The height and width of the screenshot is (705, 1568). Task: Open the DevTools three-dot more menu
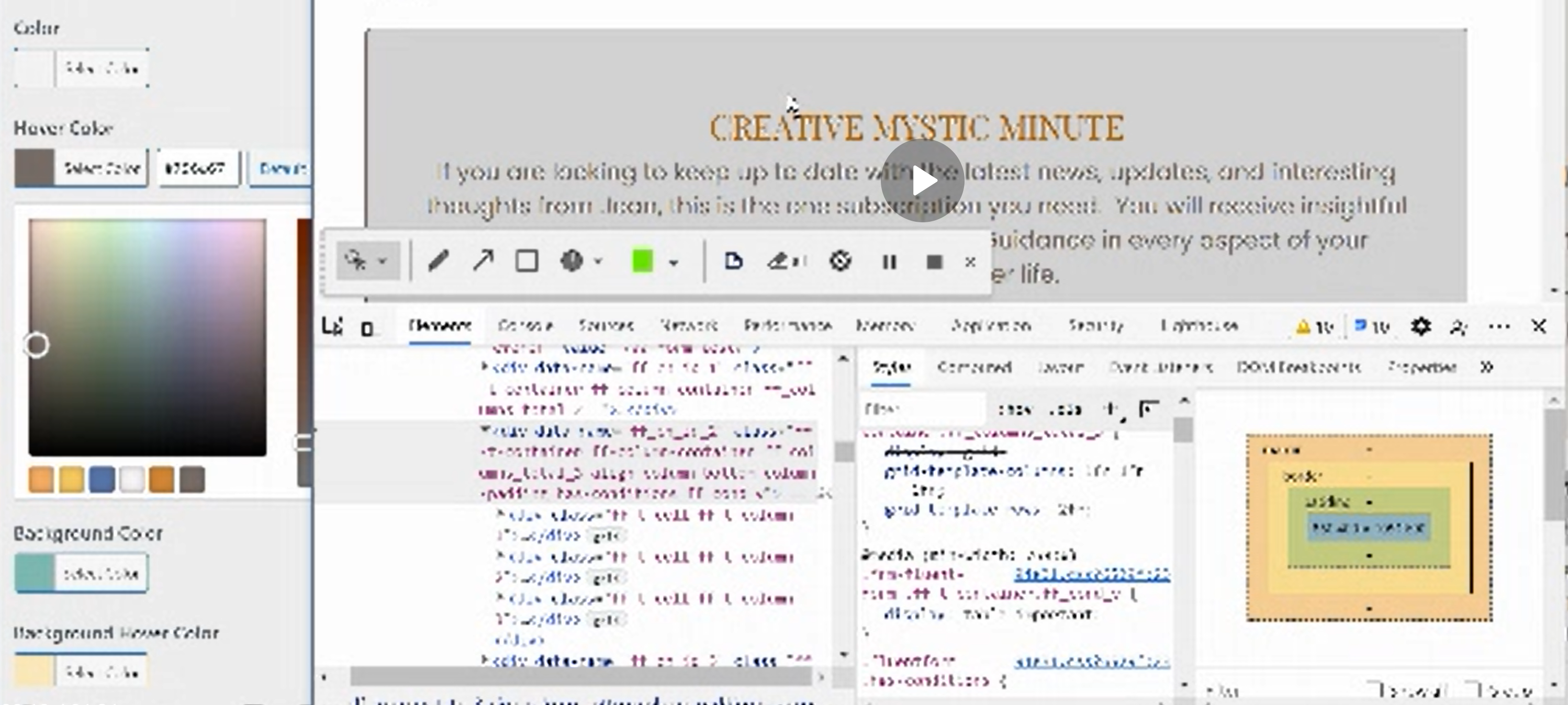[1498, 327]
